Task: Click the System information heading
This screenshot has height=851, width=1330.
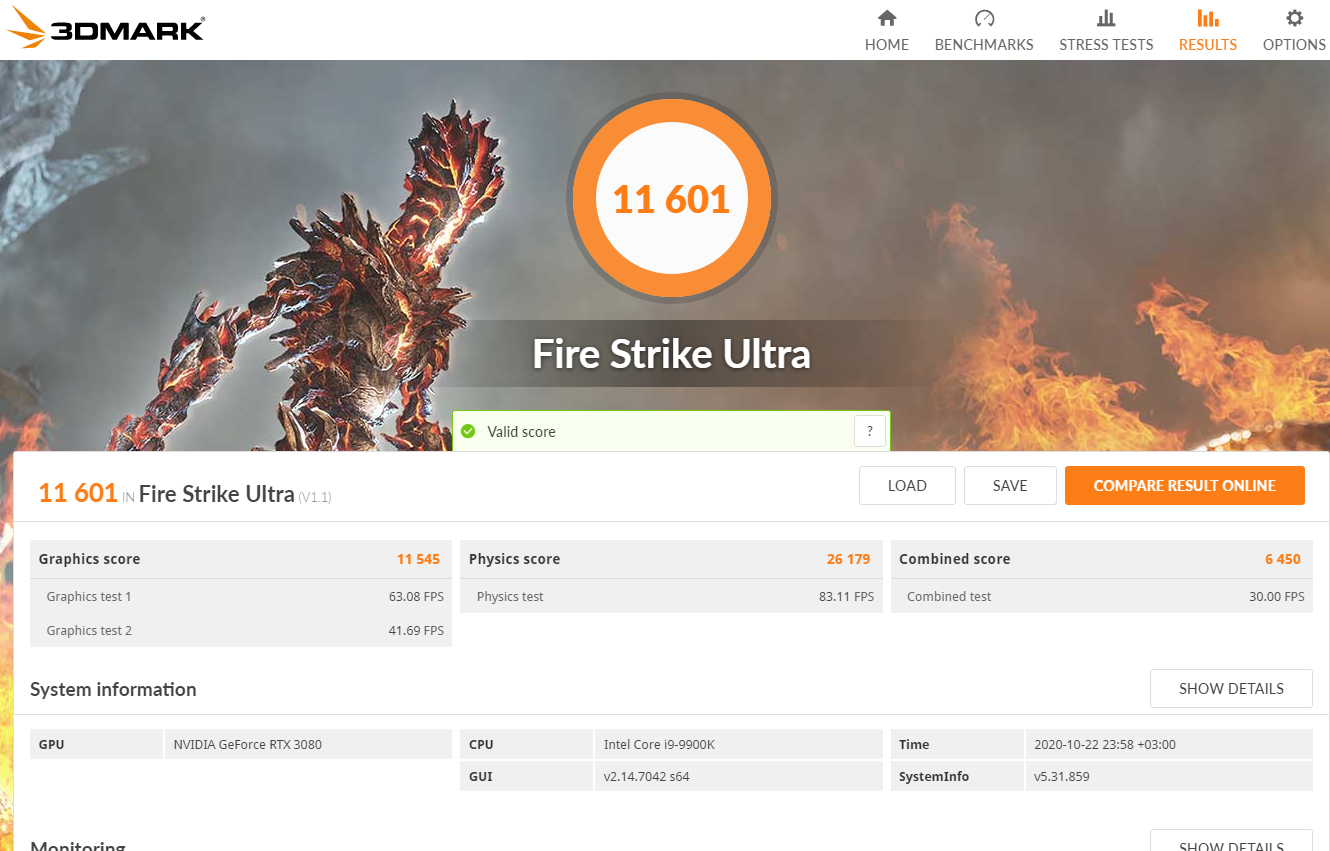Action: tap(113, 689)
